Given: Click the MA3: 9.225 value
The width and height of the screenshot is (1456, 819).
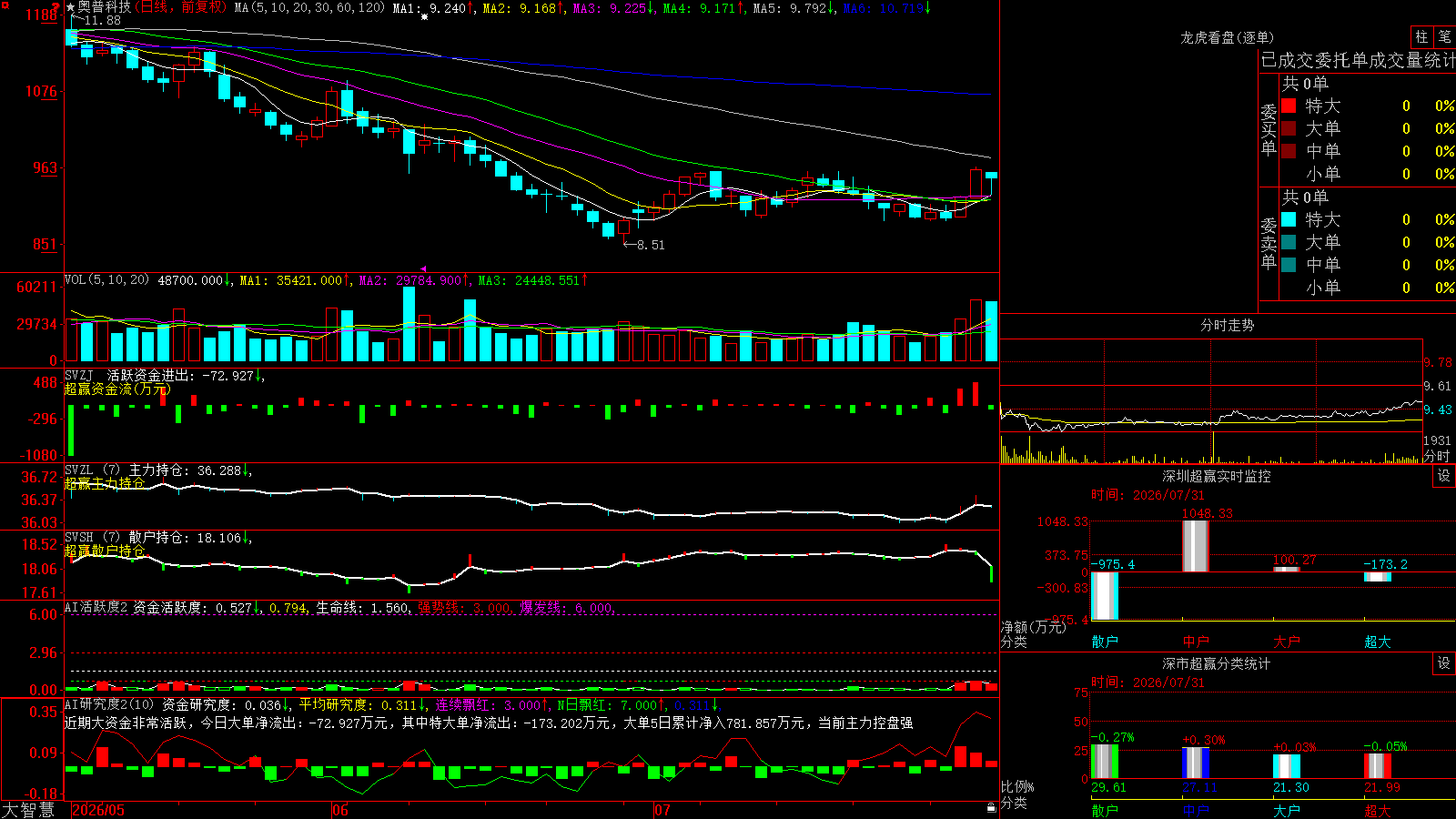Looking at the screenshot, I should (x=613, y=8).
